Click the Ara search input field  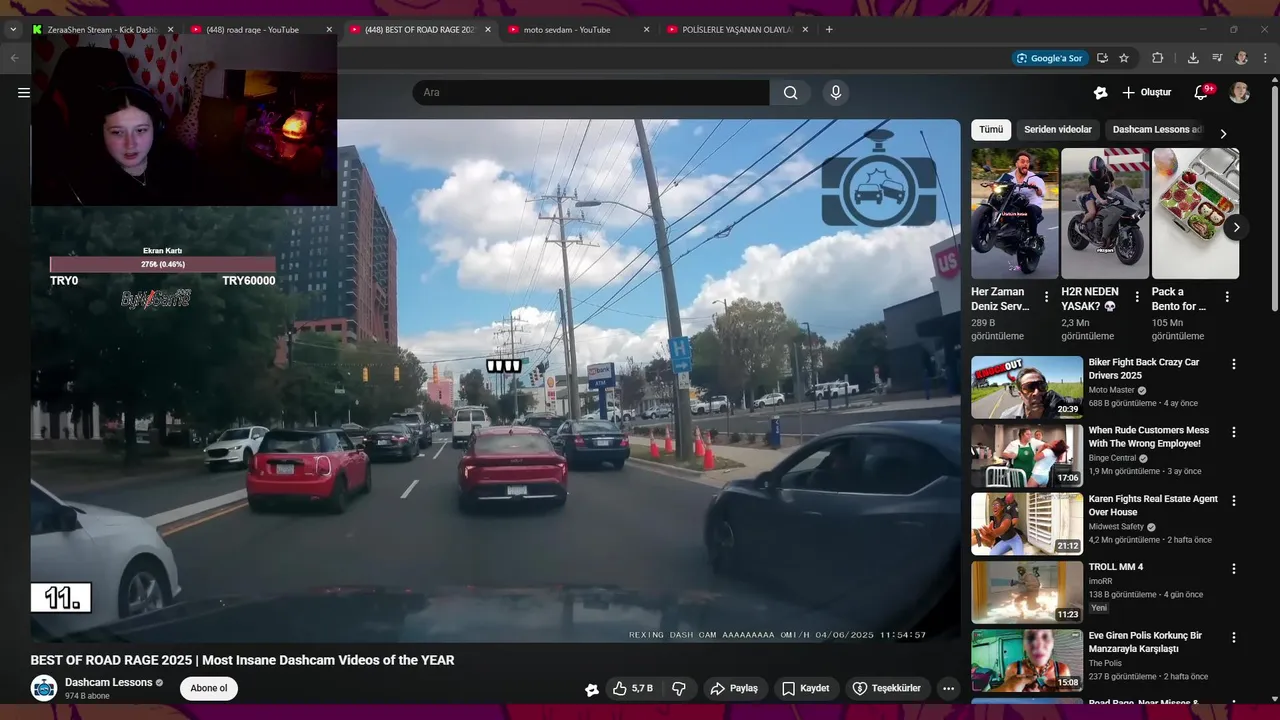point(591,93)
